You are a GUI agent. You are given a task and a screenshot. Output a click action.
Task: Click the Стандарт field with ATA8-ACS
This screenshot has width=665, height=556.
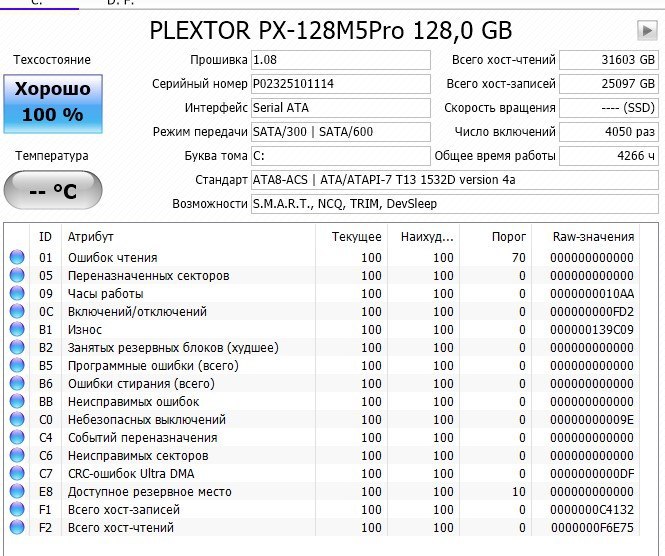coord(455,180)
